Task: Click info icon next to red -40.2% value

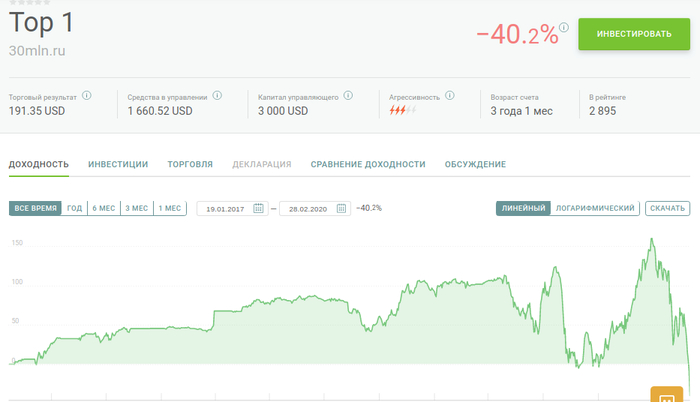Action: pyautogui.click(x=565, y=26)
